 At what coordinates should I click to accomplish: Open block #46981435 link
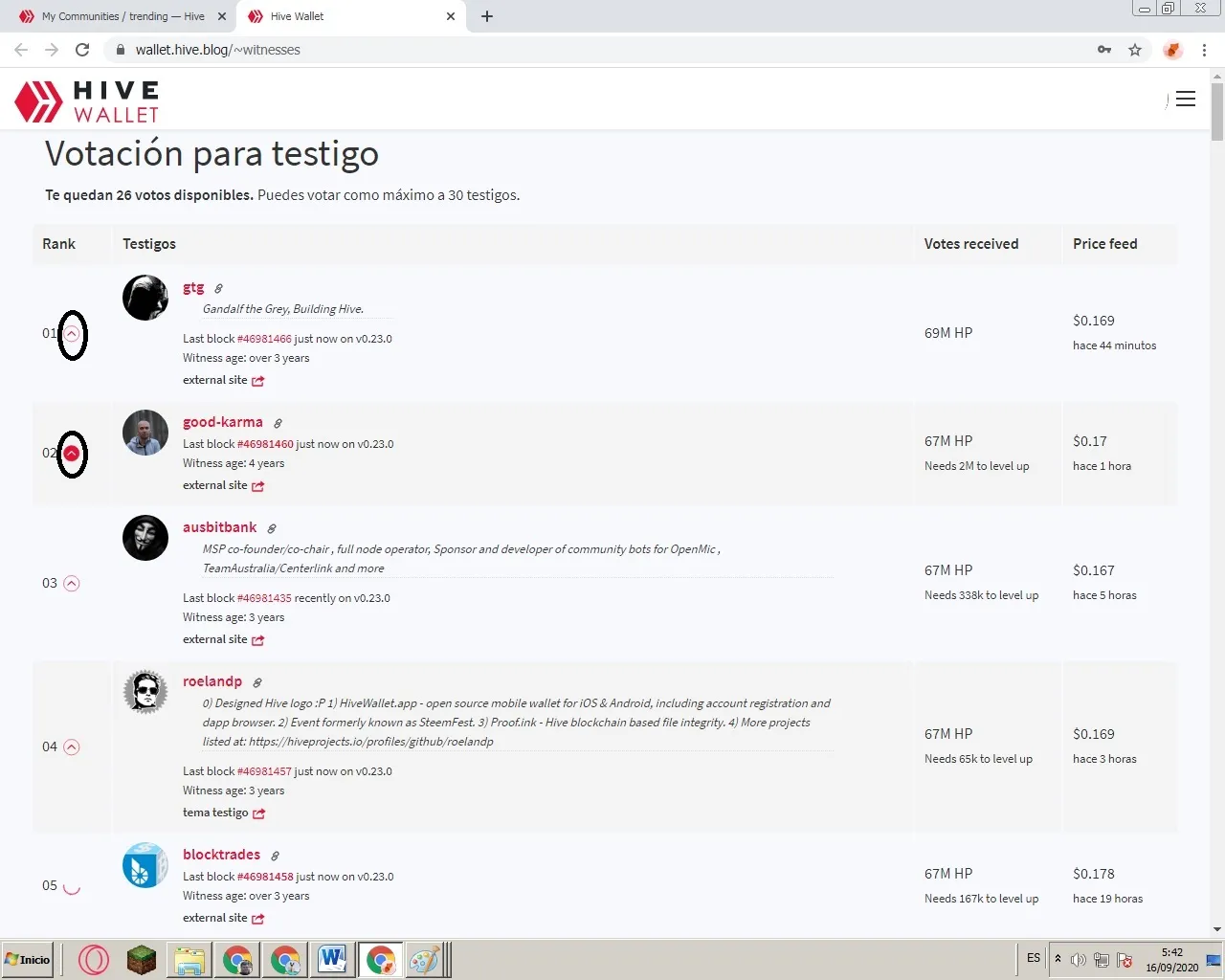click(x=264, y=598)
